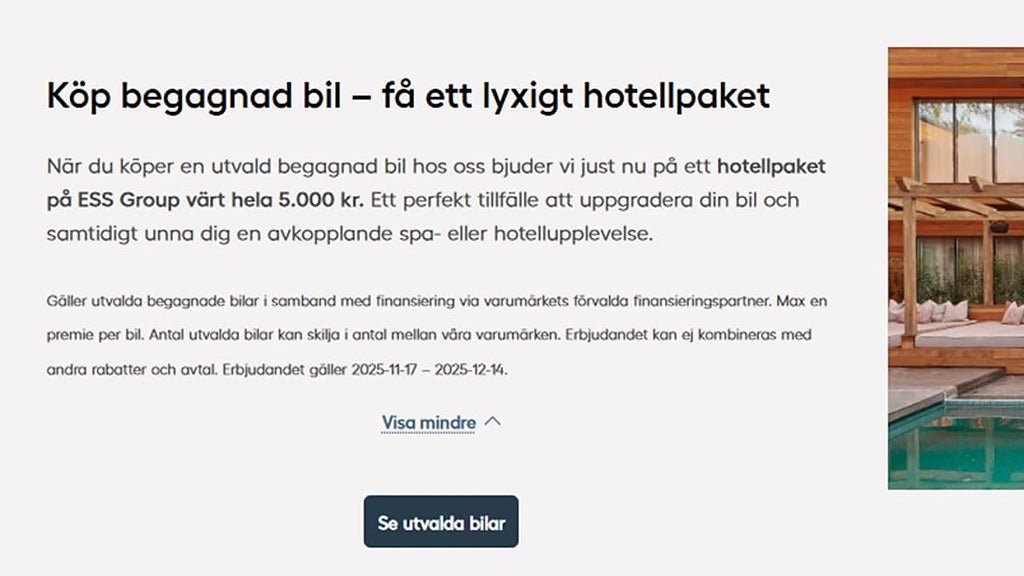Collapse details with the upward chevron
Viewport: 1024px width, 576px height.
pos(492,422)
